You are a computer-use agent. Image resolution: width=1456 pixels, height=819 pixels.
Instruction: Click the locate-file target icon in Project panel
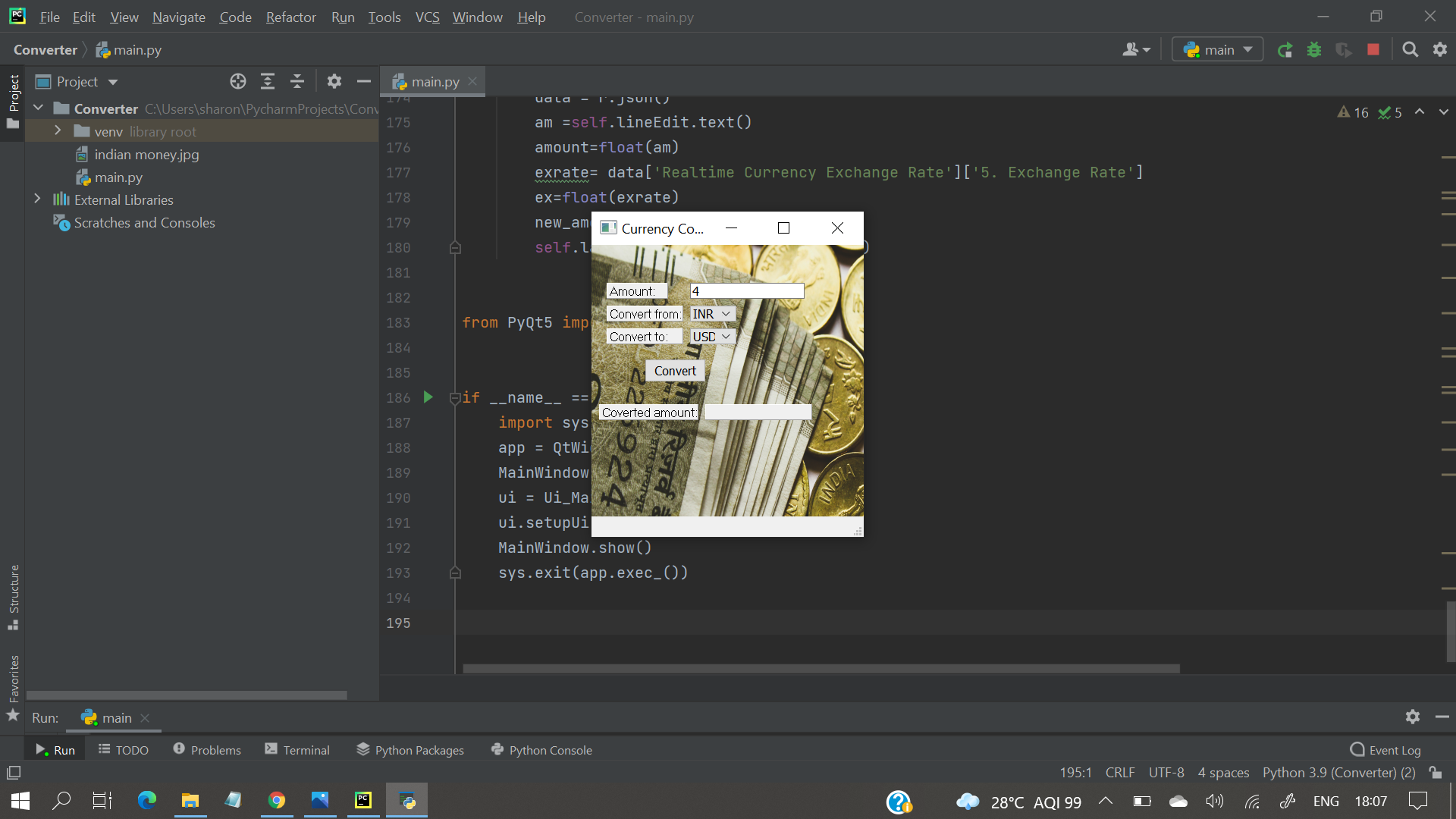click(x=238, y=82)
